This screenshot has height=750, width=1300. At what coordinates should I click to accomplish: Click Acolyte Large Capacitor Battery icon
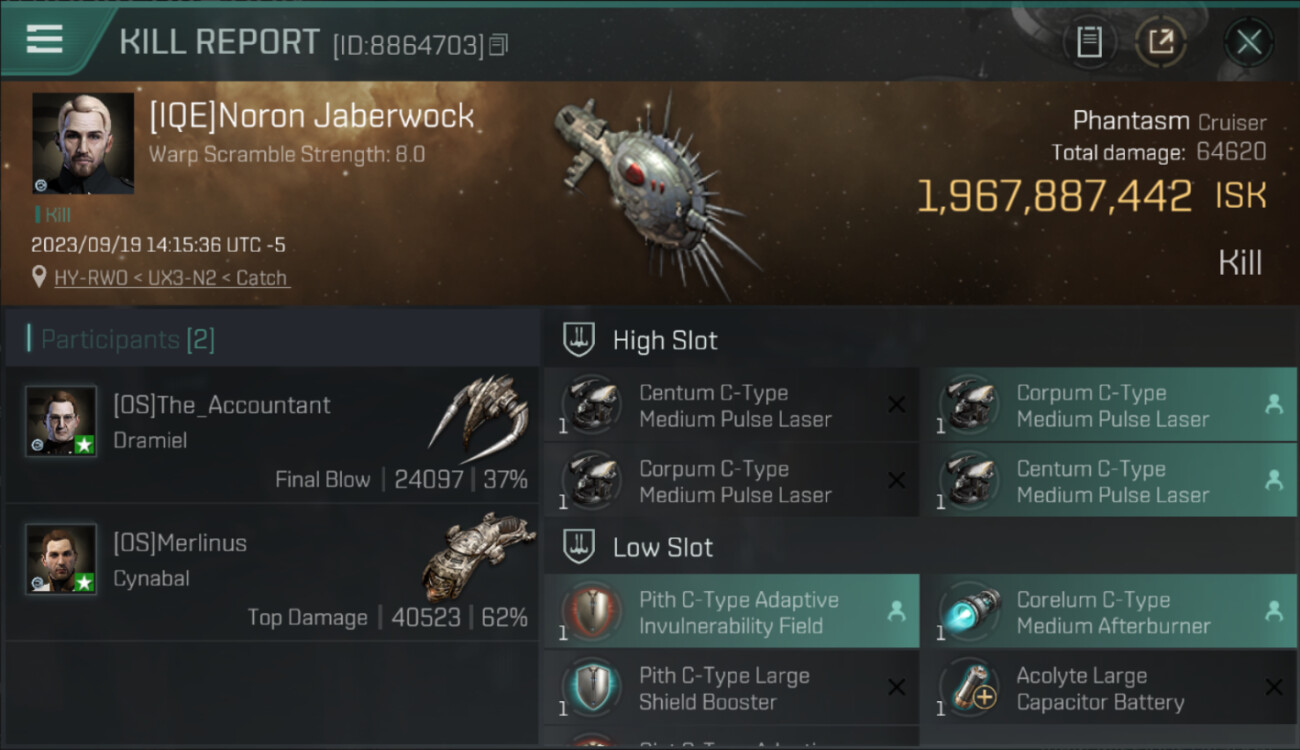point(967,689)
